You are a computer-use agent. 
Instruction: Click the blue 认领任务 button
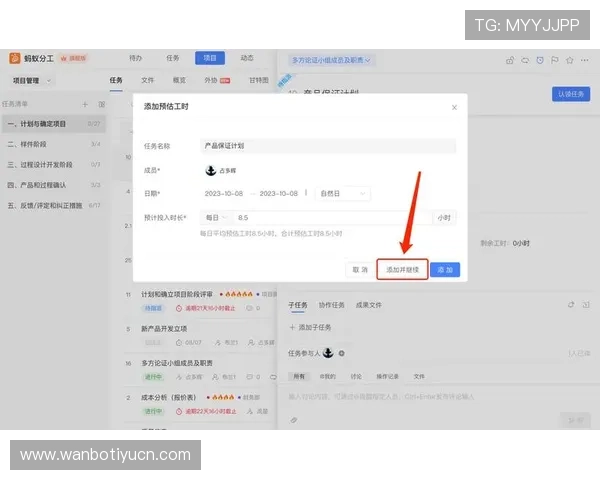coord(571,94)
